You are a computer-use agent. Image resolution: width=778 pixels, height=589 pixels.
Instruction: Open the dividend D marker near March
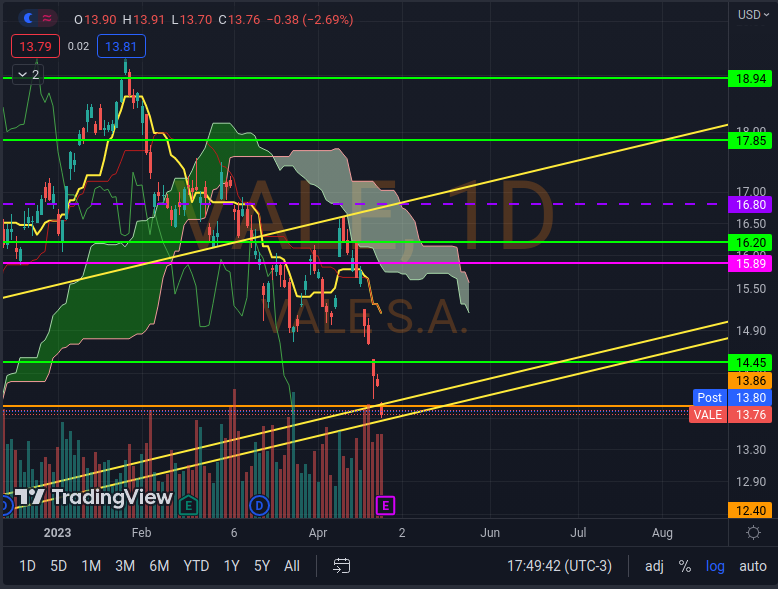(259, 506)
